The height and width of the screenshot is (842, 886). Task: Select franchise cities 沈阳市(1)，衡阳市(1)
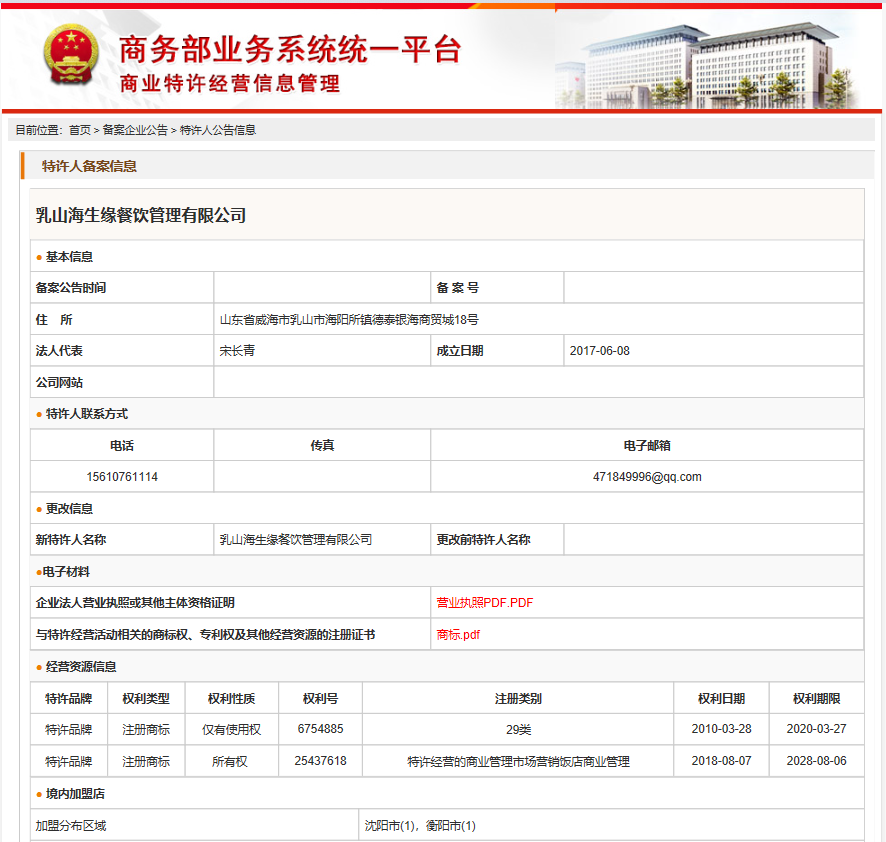420,826
